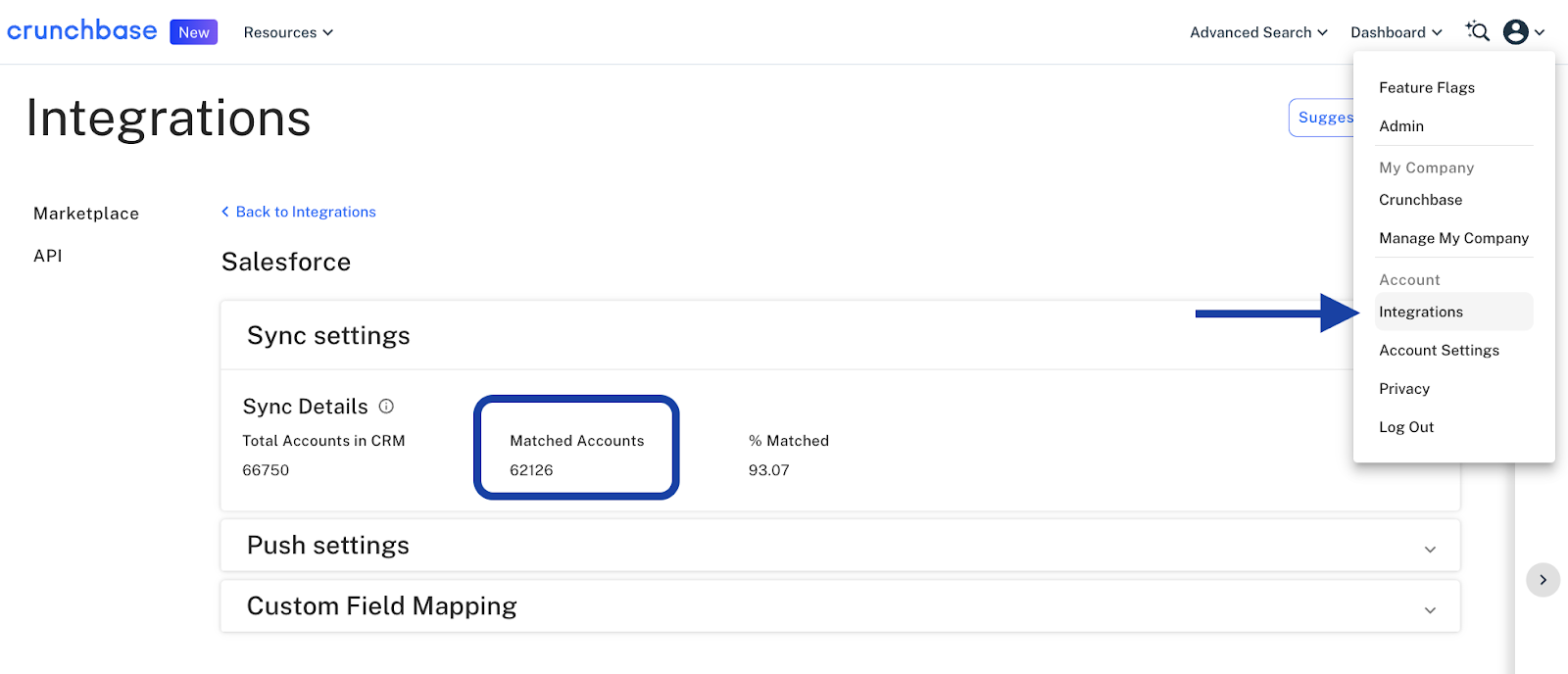Expand the Custom Field Mapping section
This screenshot has width=1568, height=674.
[x=840, y=606]
